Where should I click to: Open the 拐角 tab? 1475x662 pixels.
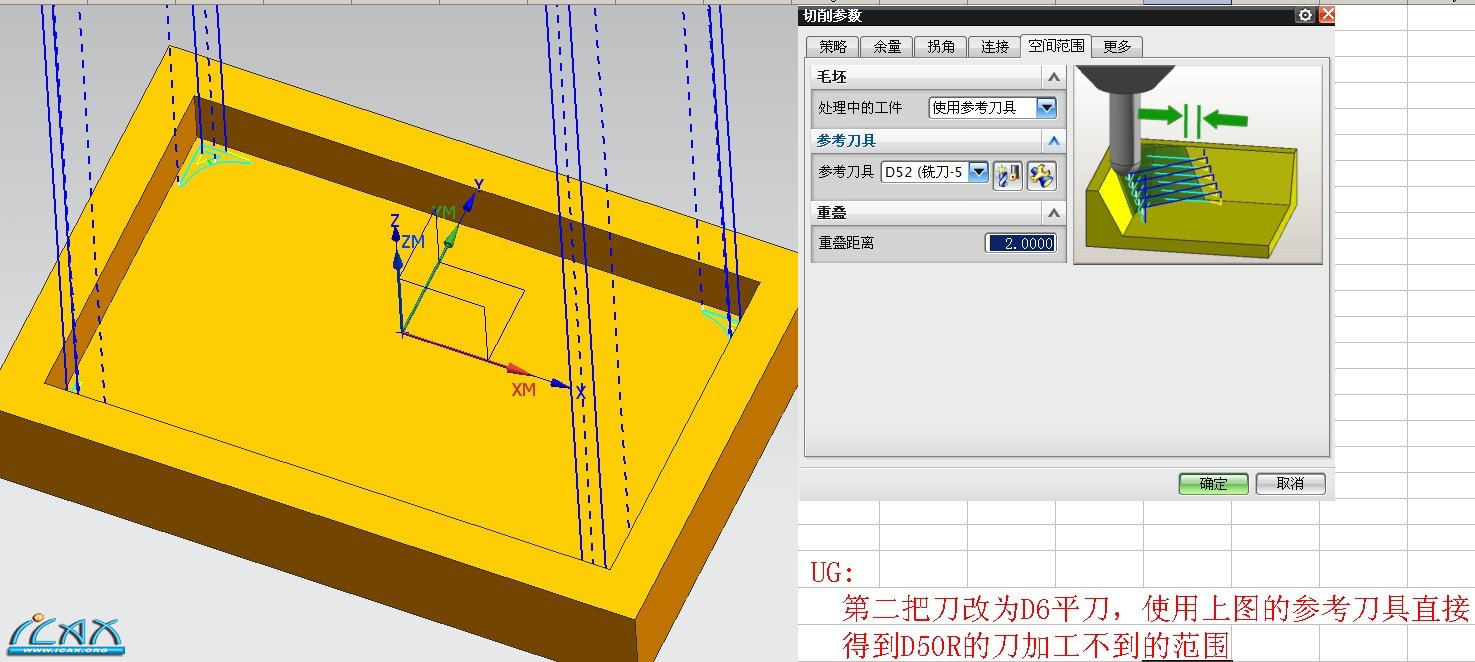click(940, 46)
